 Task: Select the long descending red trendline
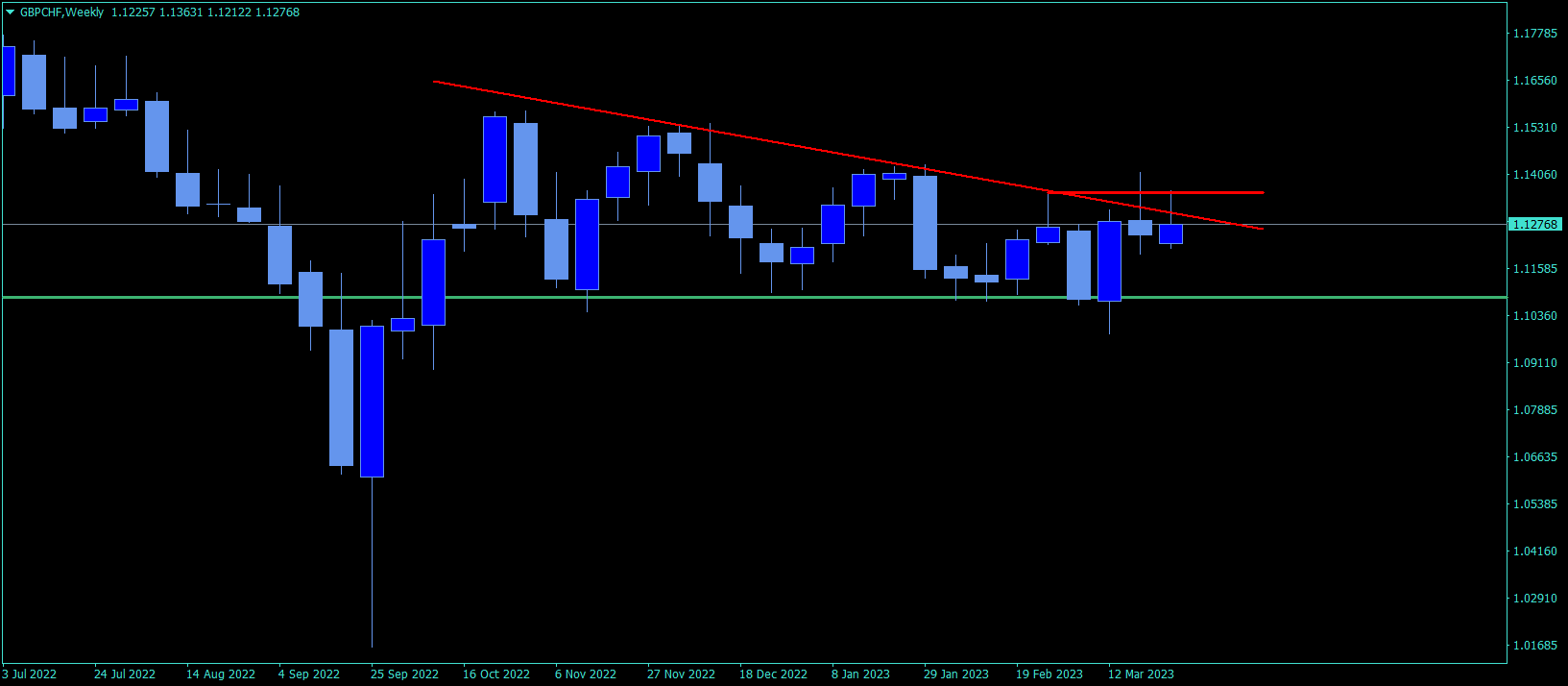pyautogui.click(x=848, y=156)
